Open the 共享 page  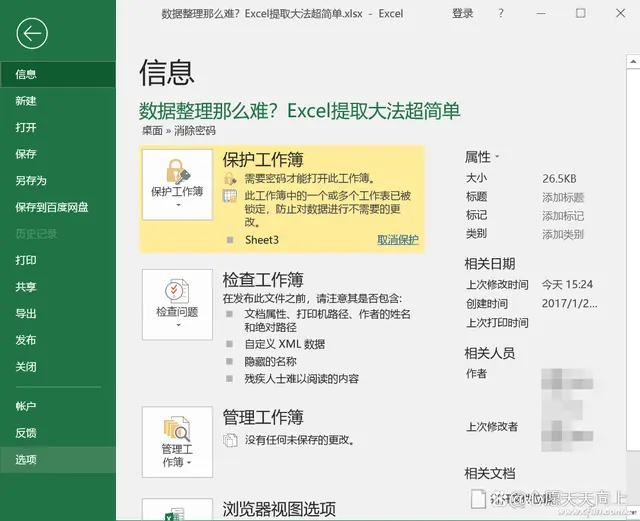click(x=58, y=287)
